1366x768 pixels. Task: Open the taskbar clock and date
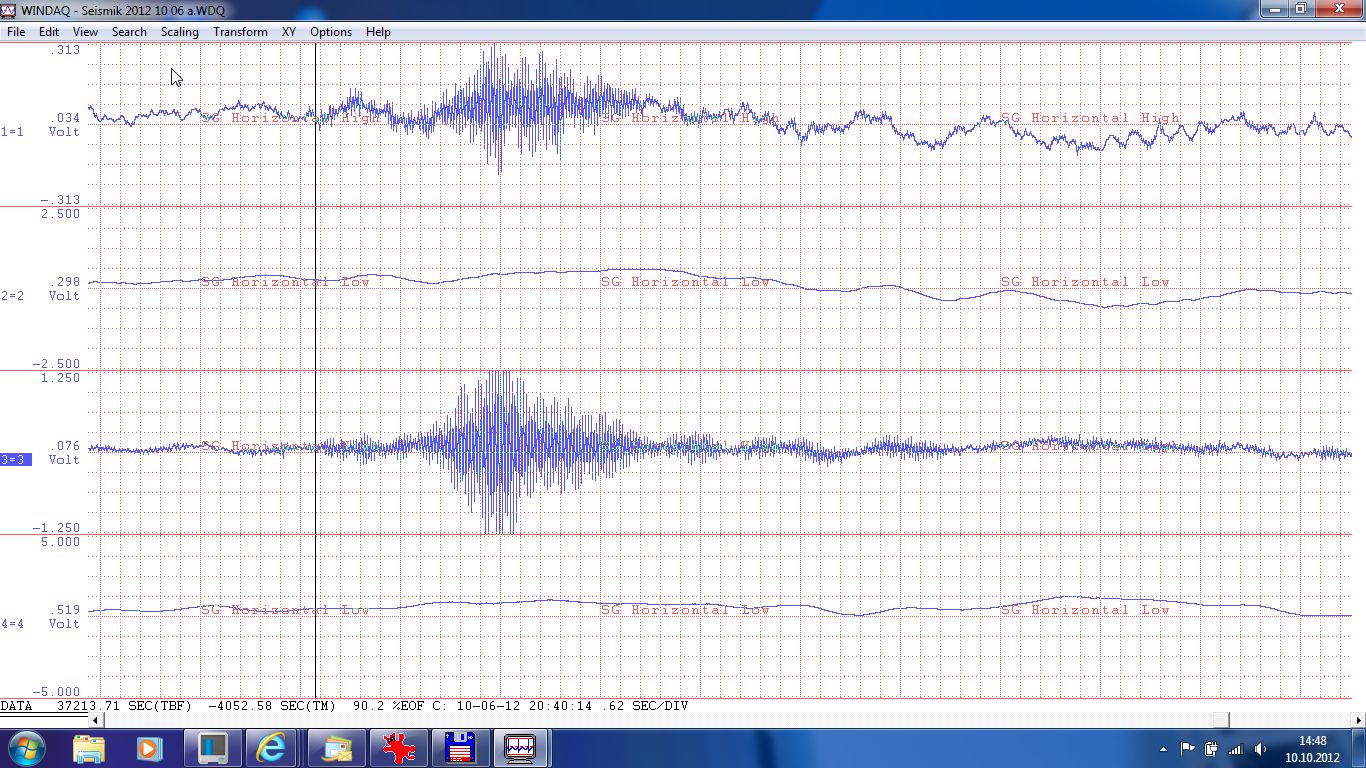click(x=1312, y=749)
